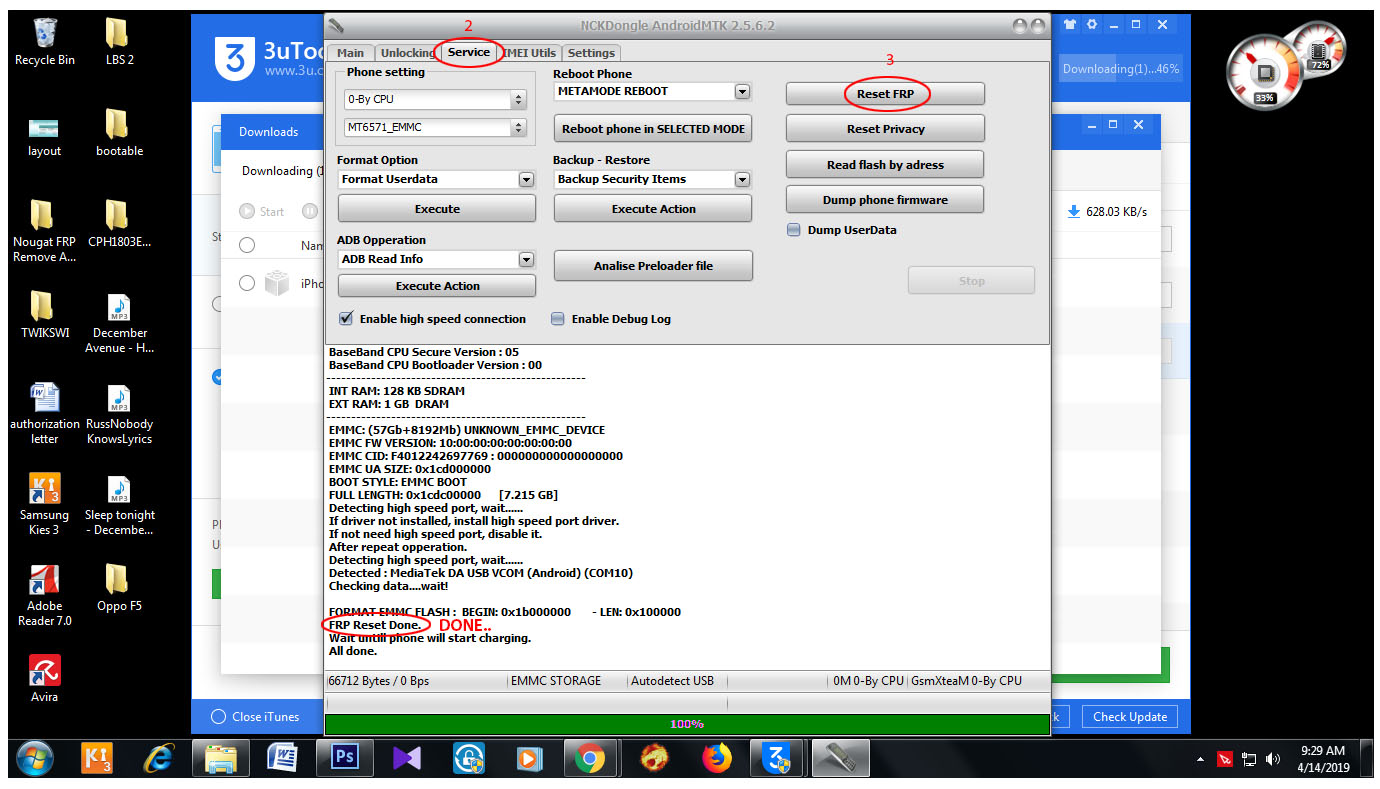Click Execute Action under Backup - Restore

pos(653,209)
